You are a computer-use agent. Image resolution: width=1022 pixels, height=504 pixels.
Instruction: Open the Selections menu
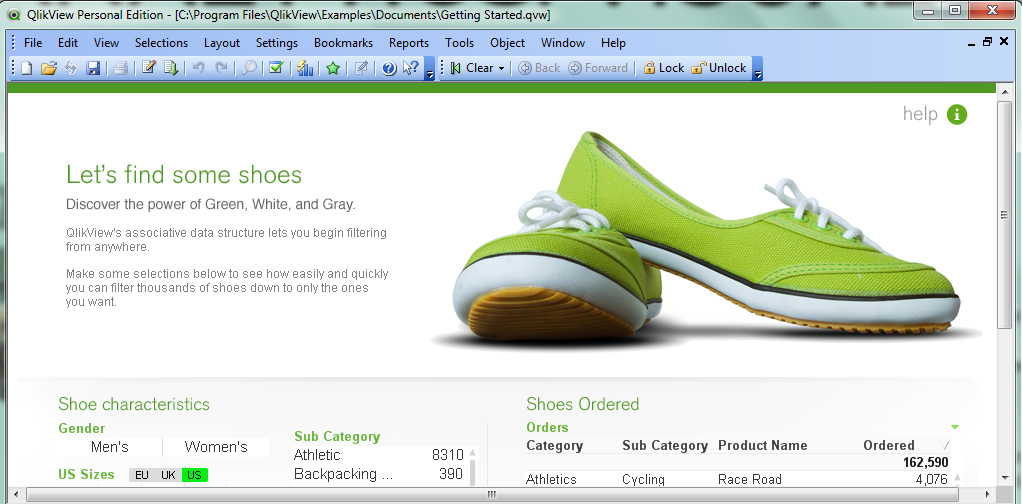(161, 43)
